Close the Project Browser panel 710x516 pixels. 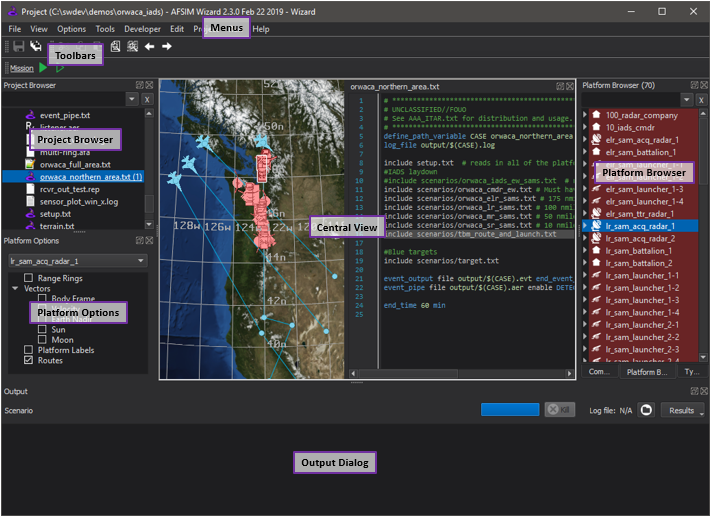click(149, 85)
